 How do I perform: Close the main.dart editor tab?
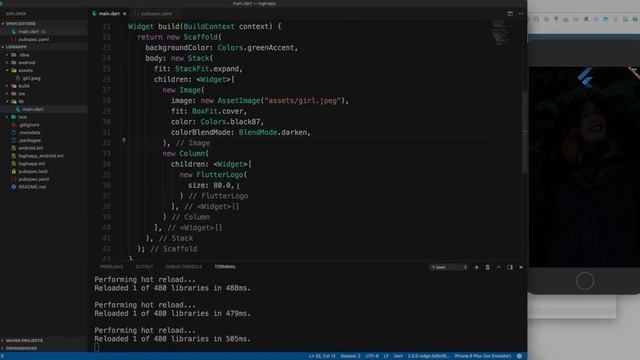124,13
